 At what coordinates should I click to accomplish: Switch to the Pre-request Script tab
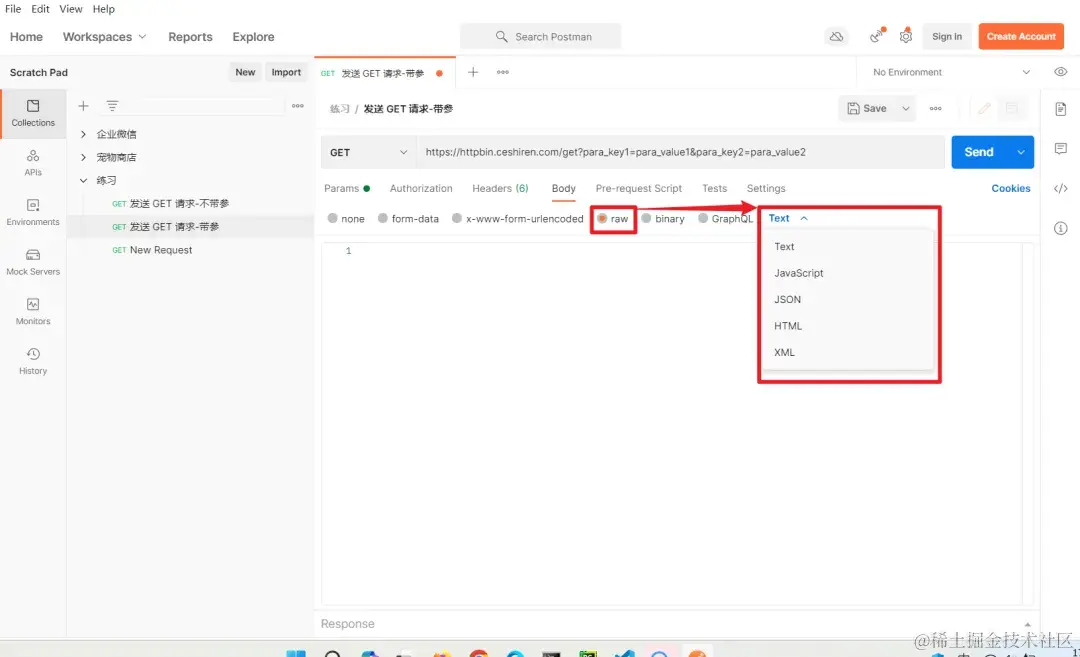point(638,188)
